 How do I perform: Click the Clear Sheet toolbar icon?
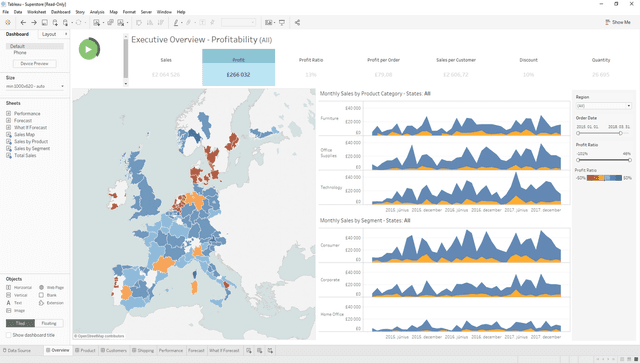(120, 22)
